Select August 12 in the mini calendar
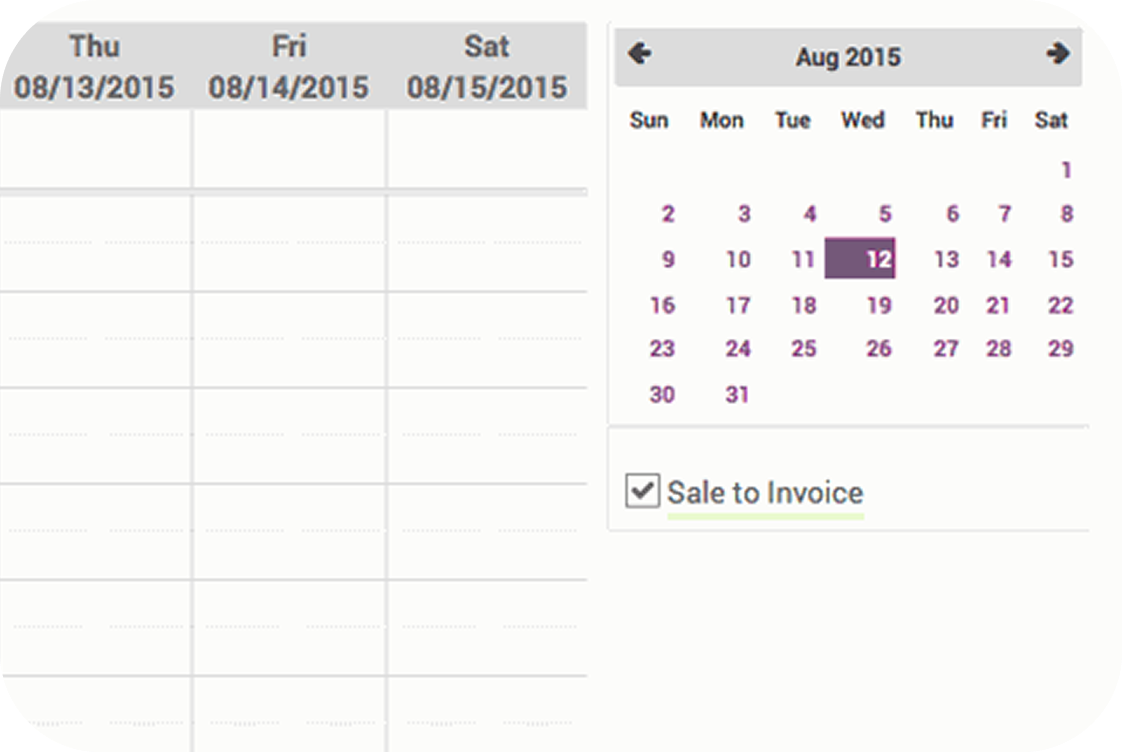Image resolution: width=1122 pixels, height=752 pixels. click(861, 259)
